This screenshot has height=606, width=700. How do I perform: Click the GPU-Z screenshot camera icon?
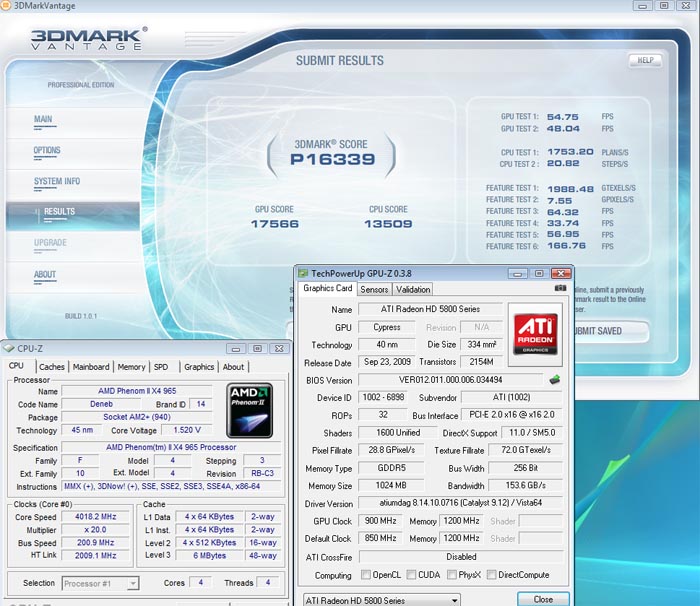click(560, 288)
